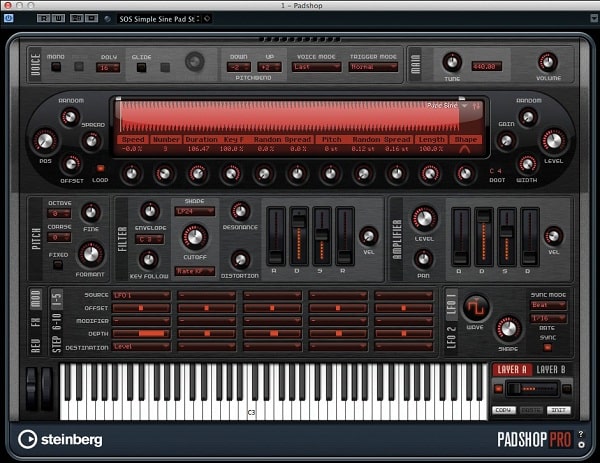This screenshot has width=600, height=463.
Task: Click the oscillator Gain knob
Action: (506, 140)
